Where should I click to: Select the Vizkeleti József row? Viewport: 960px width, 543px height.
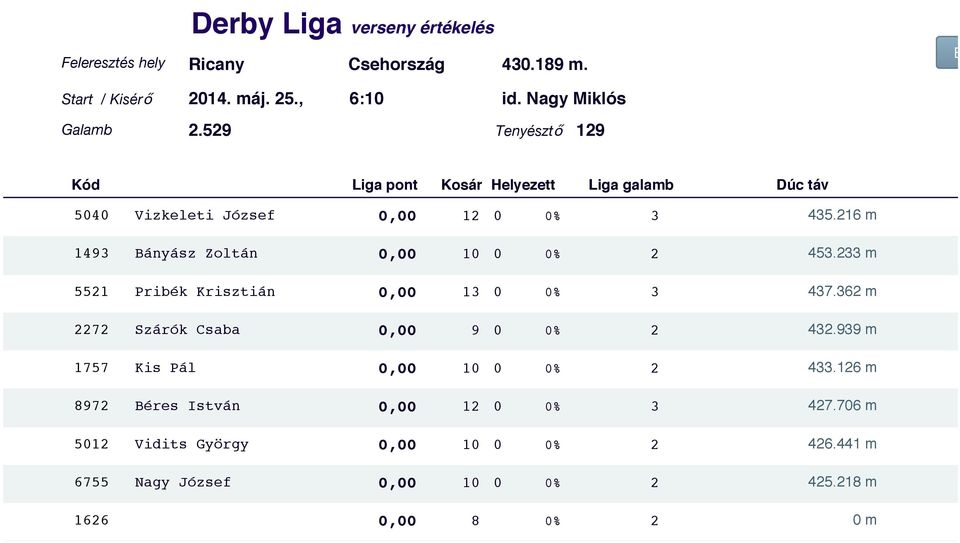point(480,217)
